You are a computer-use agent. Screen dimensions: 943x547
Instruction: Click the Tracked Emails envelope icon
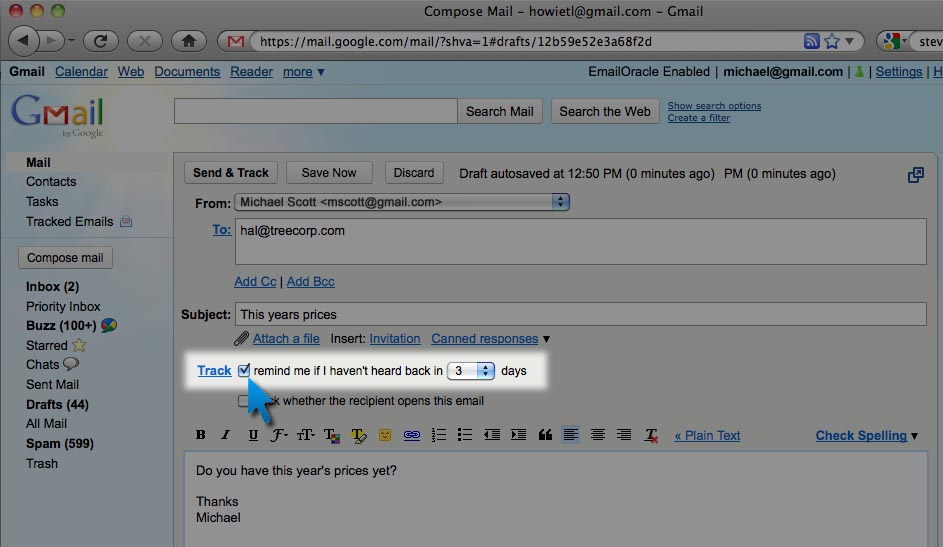[x=126, y=222]
